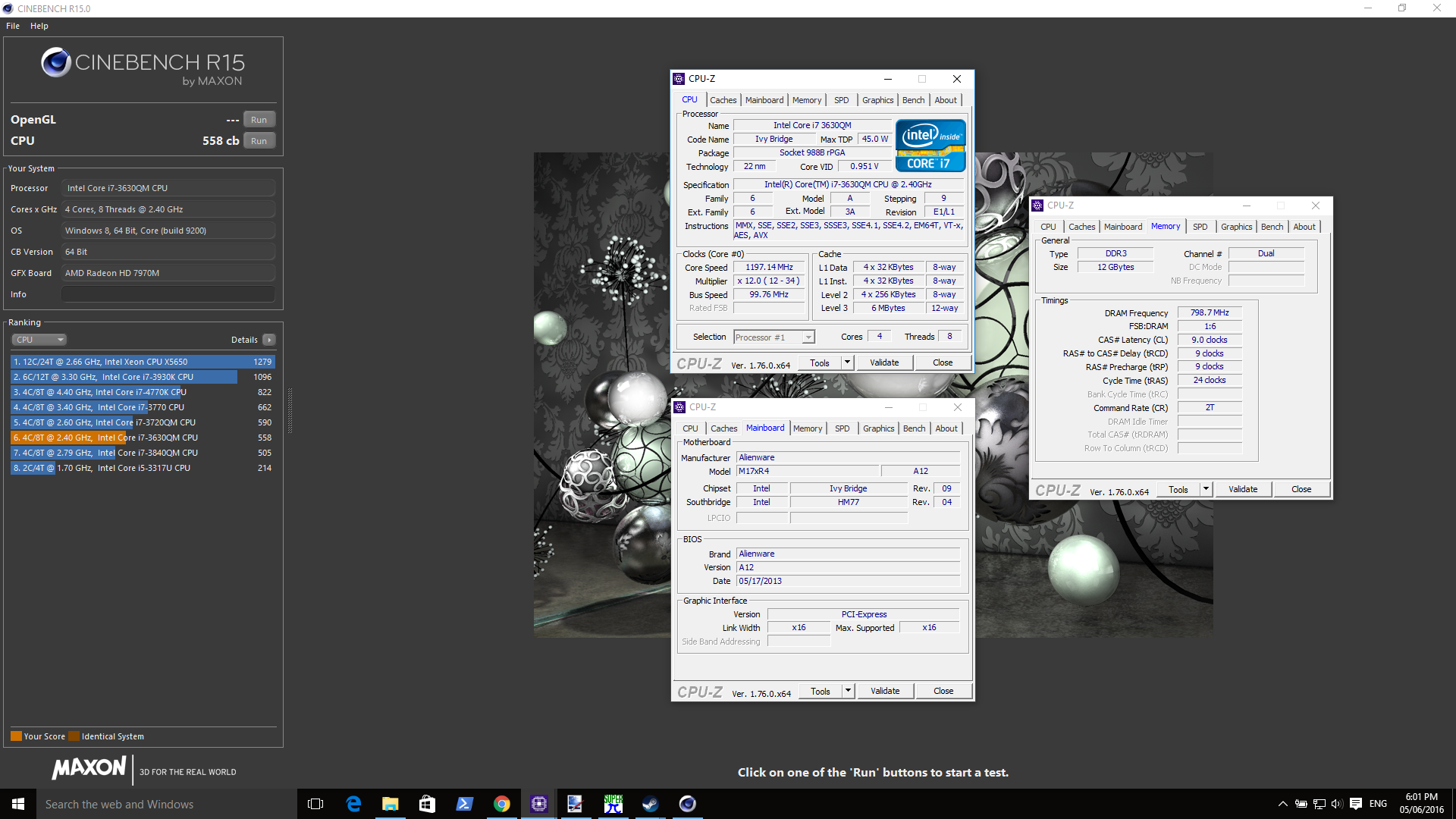Viewport: 1456px width, 819px height.
Task: Click the Cinebench R15 logo
Action: [x=143, y=67]
